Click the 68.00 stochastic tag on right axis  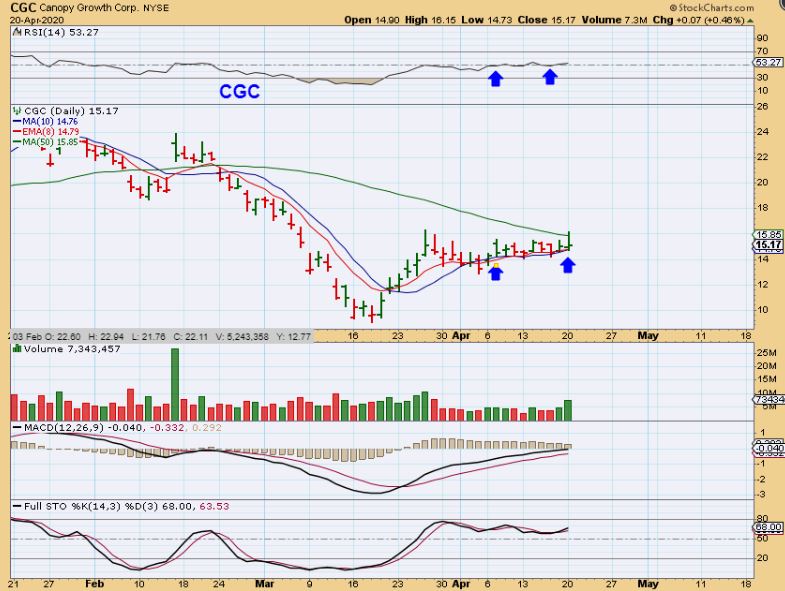(x=767, y=527)
